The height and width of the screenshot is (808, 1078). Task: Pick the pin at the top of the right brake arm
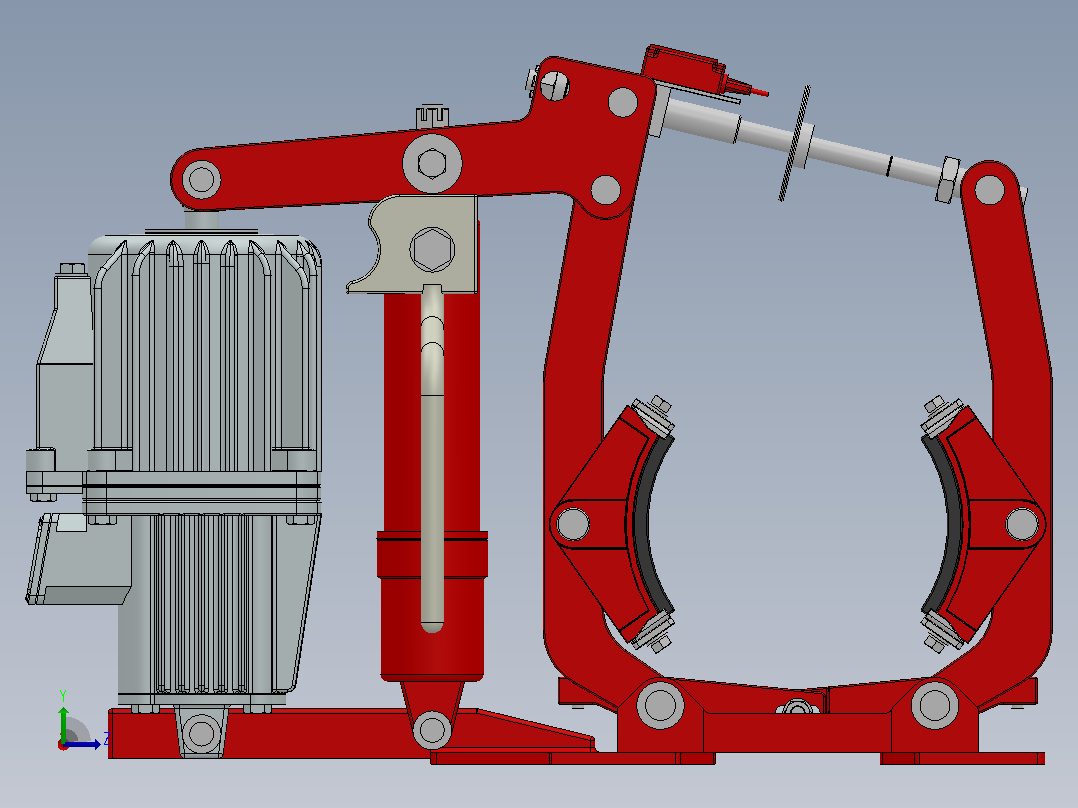click(989, 190)
